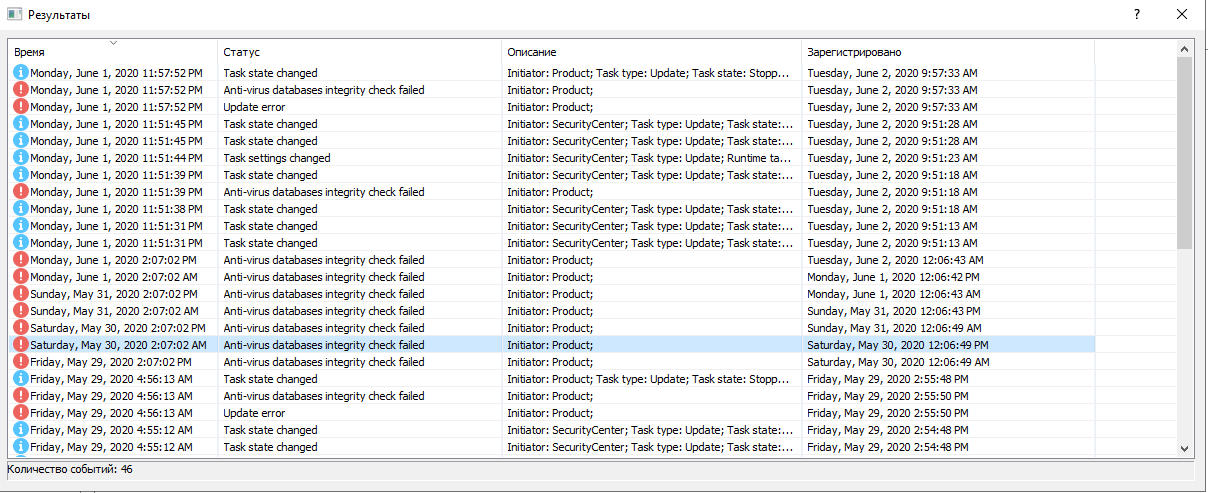Close the Результаты window
The height and width of the screenshot is (493, 1208).
(1182, 14)
